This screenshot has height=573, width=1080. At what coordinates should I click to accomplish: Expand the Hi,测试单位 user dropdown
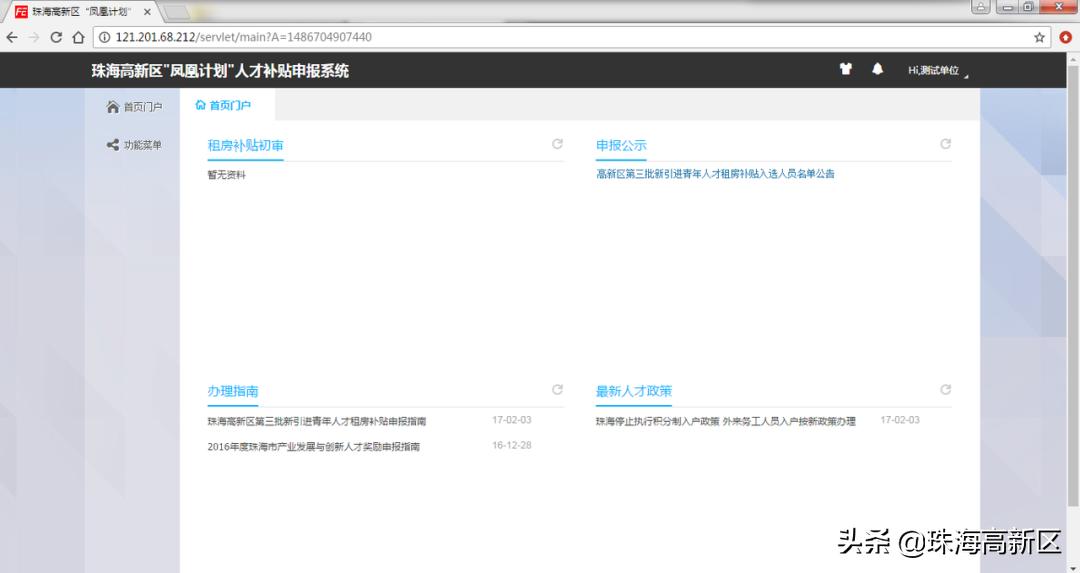(x=936, y=71)
